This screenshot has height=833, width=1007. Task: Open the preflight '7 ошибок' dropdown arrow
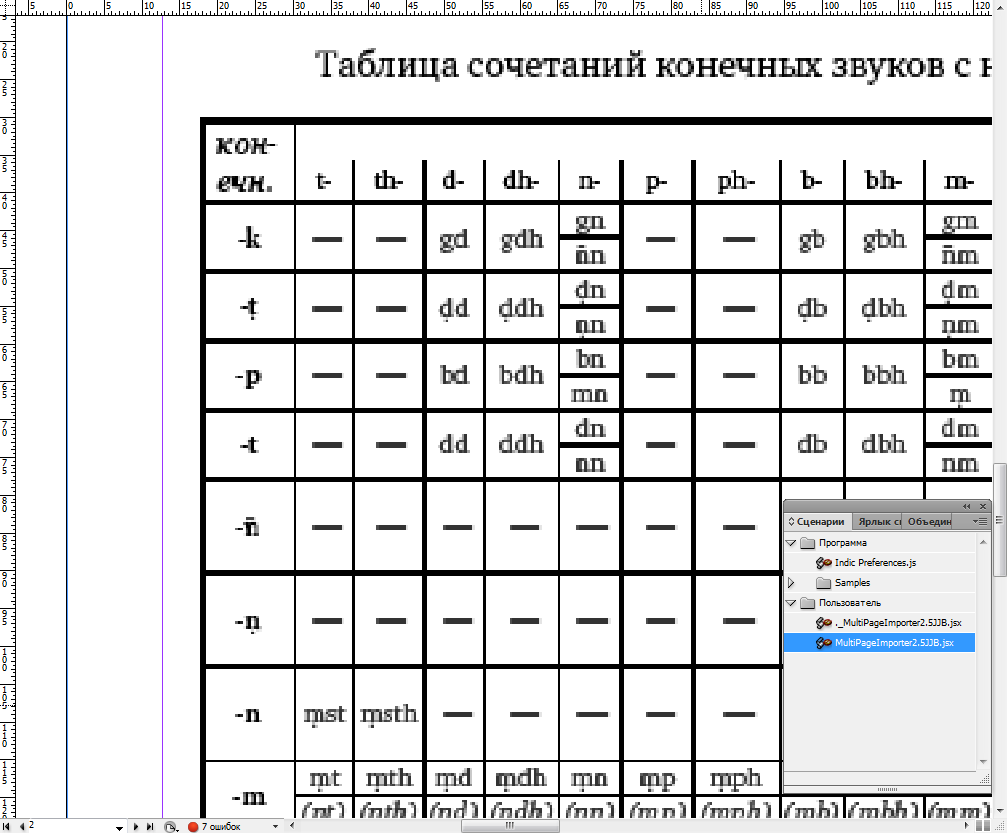(x=276, y=827)
